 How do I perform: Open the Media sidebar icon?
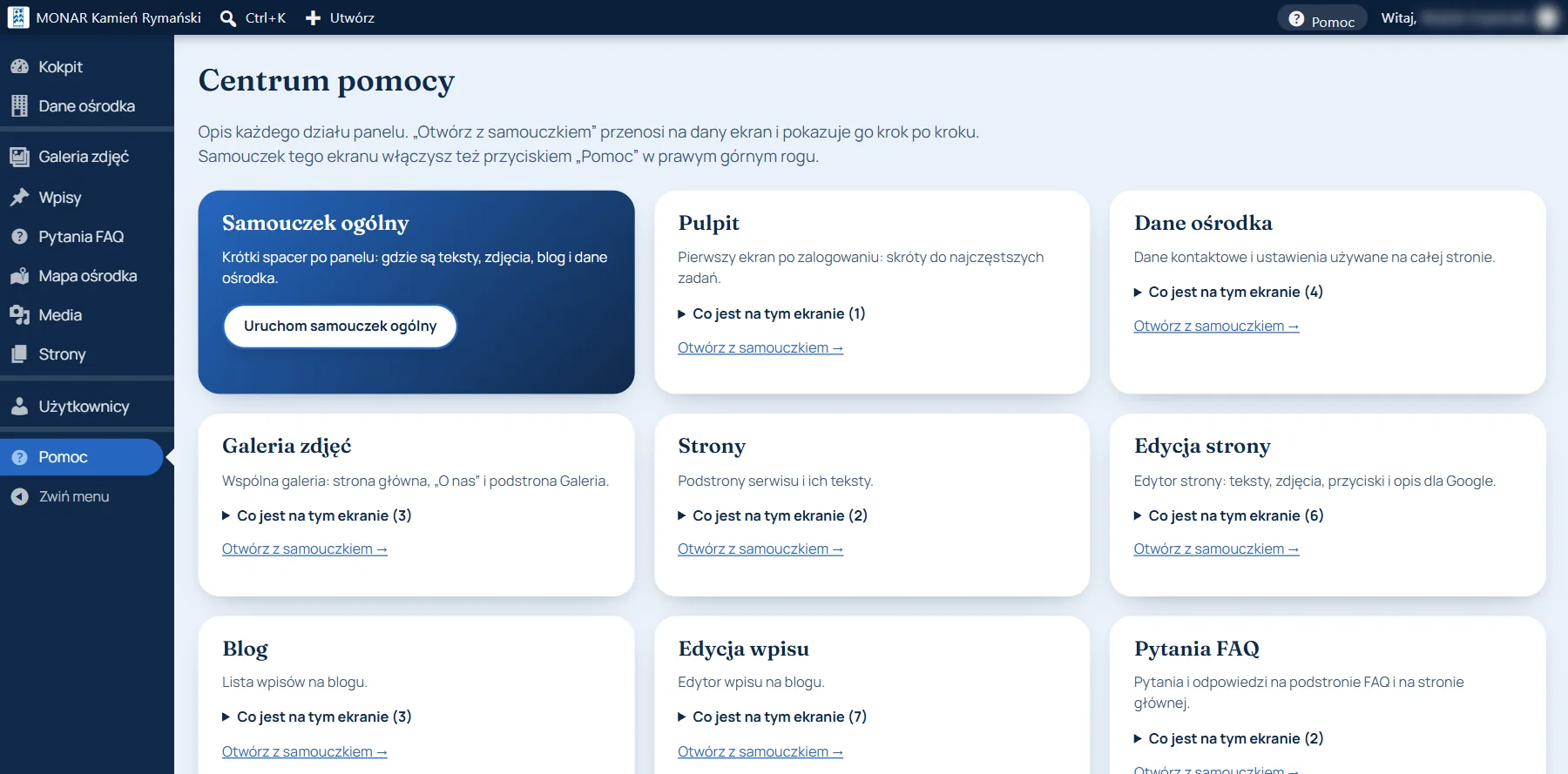click(x=19, y=315)
